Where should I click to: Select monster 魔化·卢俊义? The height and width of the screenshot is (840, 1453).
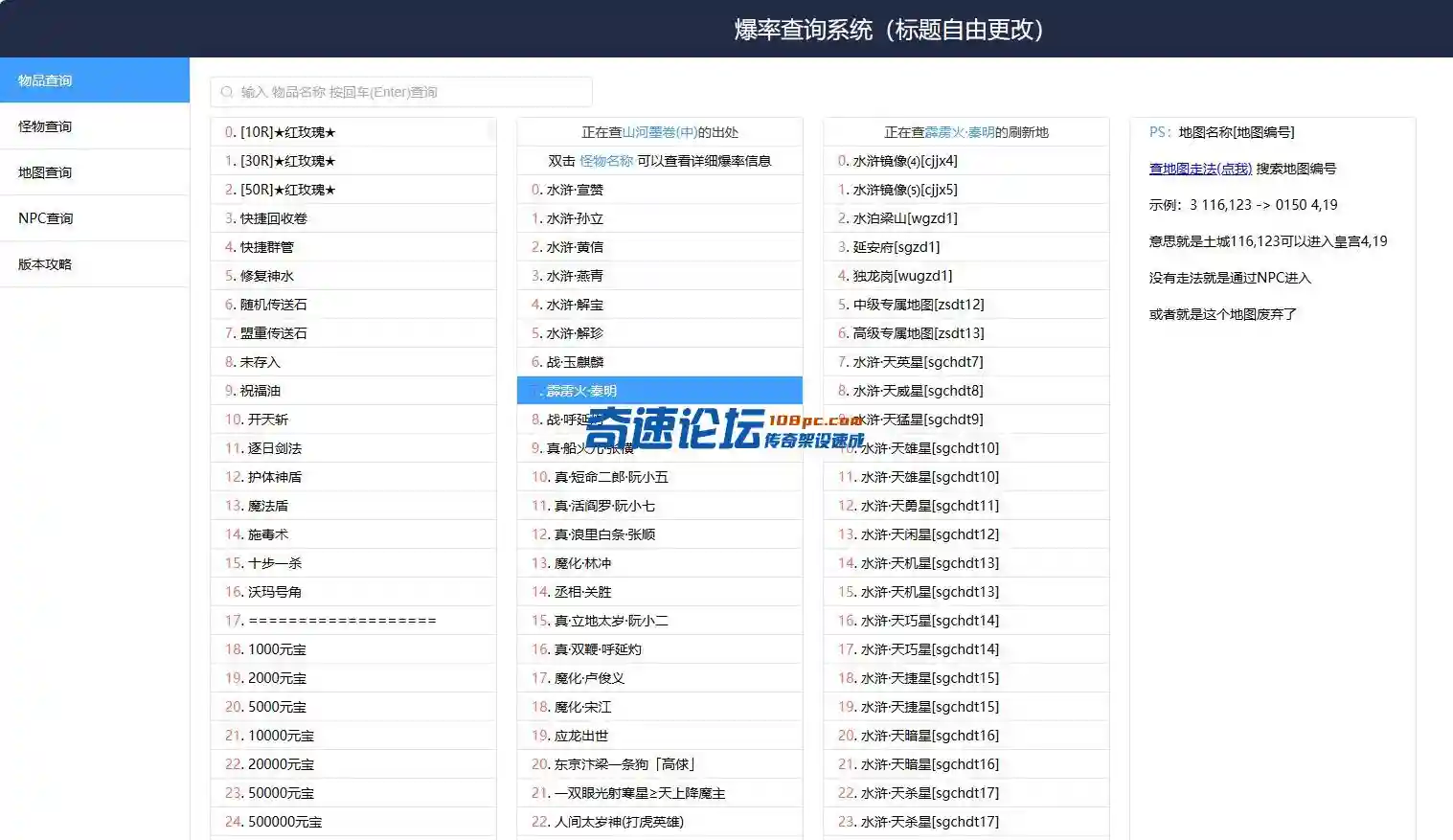pyautogui.click(x=660, y=678)
